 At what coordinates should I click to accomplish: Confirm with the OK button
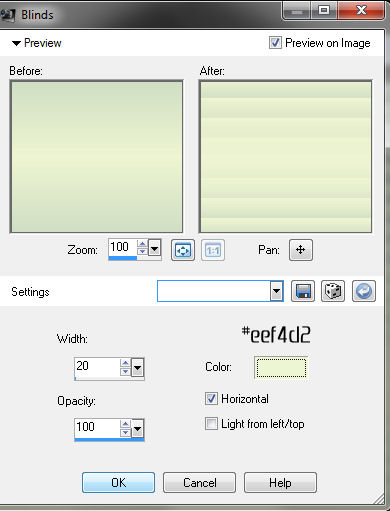point(118,482)
